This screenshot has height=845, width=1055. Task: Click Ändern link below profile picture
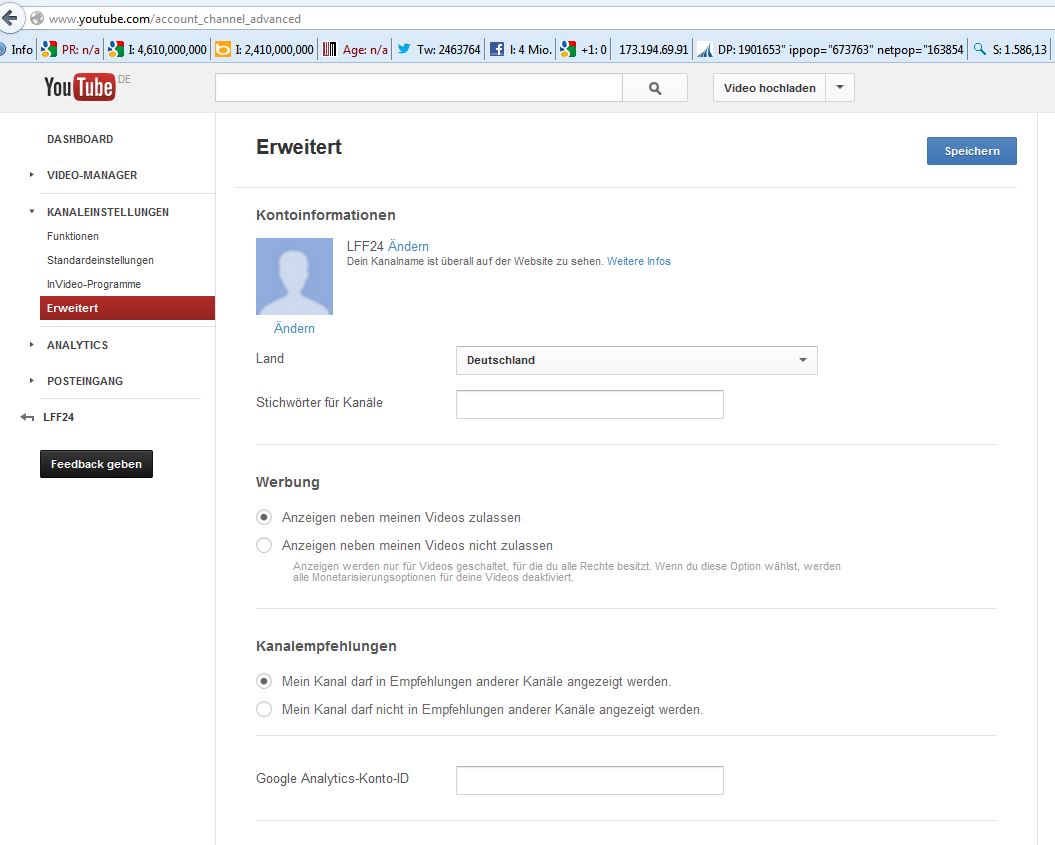pyautogui.click(x=294, y=328)
